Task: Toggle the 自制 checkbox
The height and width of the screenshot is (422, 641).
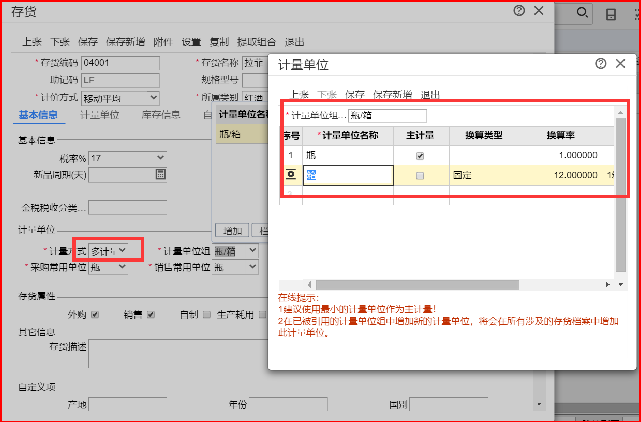Action: point(207,314)
